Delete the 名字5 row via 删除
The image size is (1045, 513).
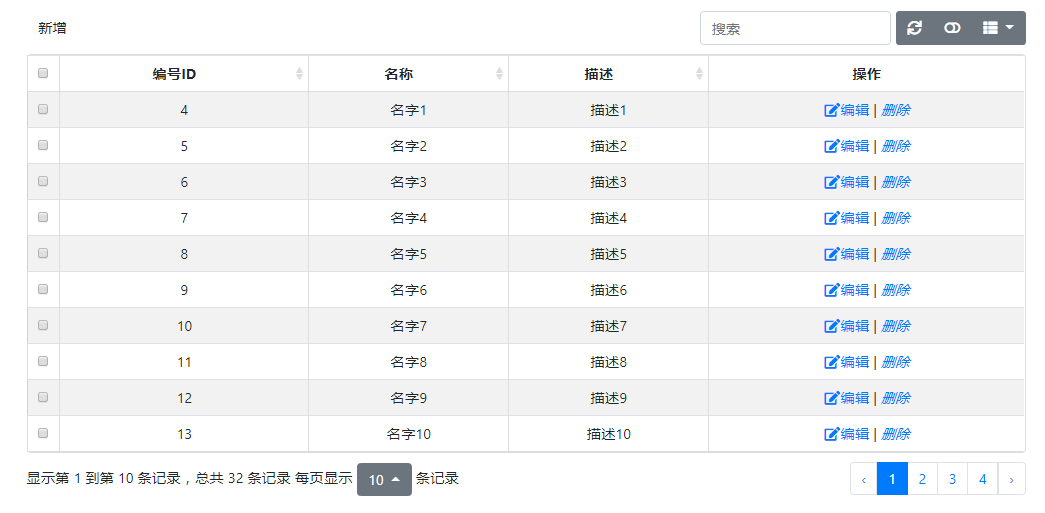click(896, 254)
